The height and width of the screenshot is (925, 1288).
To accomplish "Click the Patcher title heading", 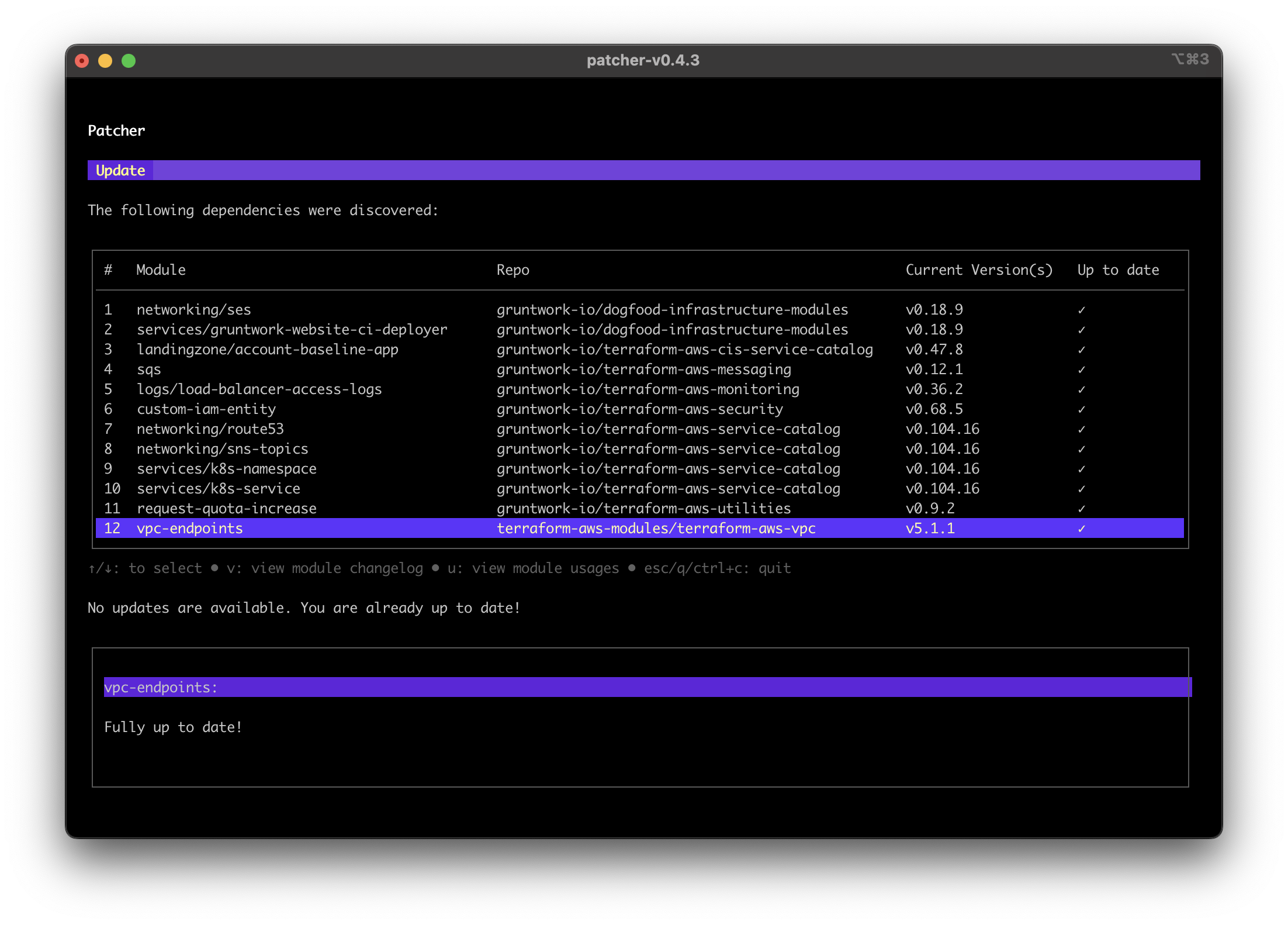I will coord(116,130).
